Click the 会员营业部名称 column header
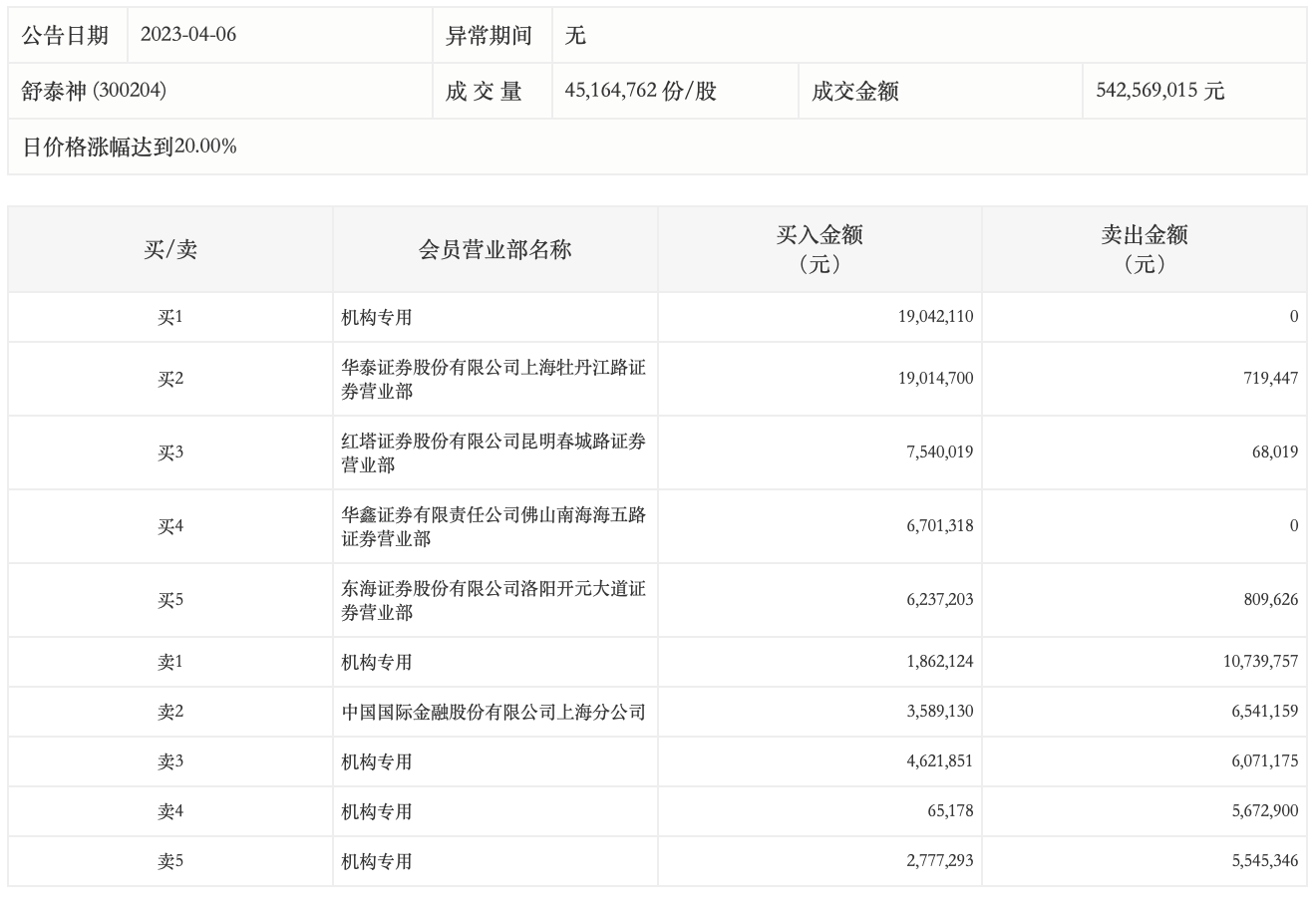This screenshot has width=1316, height=903. [x=495, y=249]
